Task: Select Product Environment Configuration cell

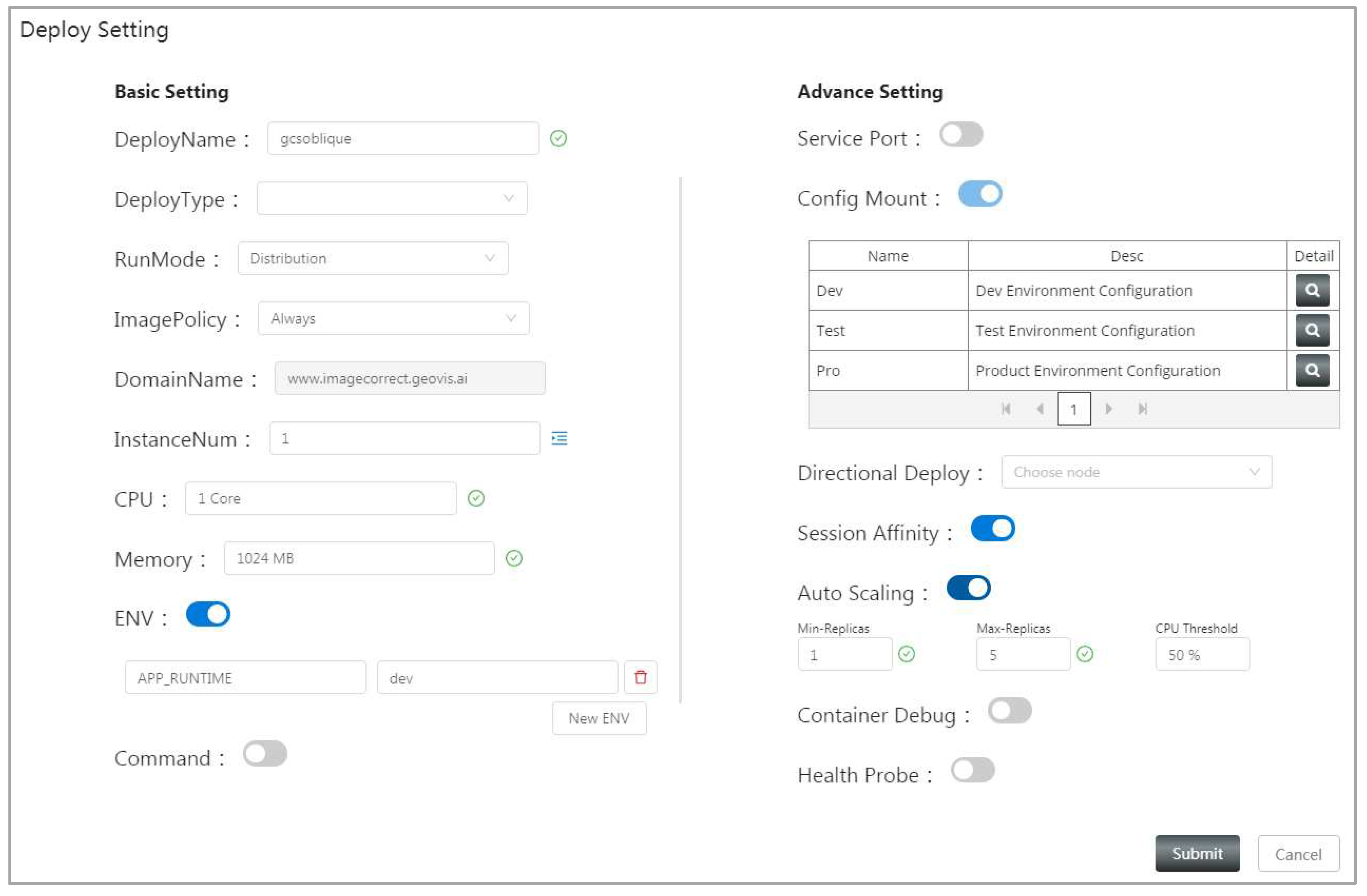Action: coord(1127,371)
